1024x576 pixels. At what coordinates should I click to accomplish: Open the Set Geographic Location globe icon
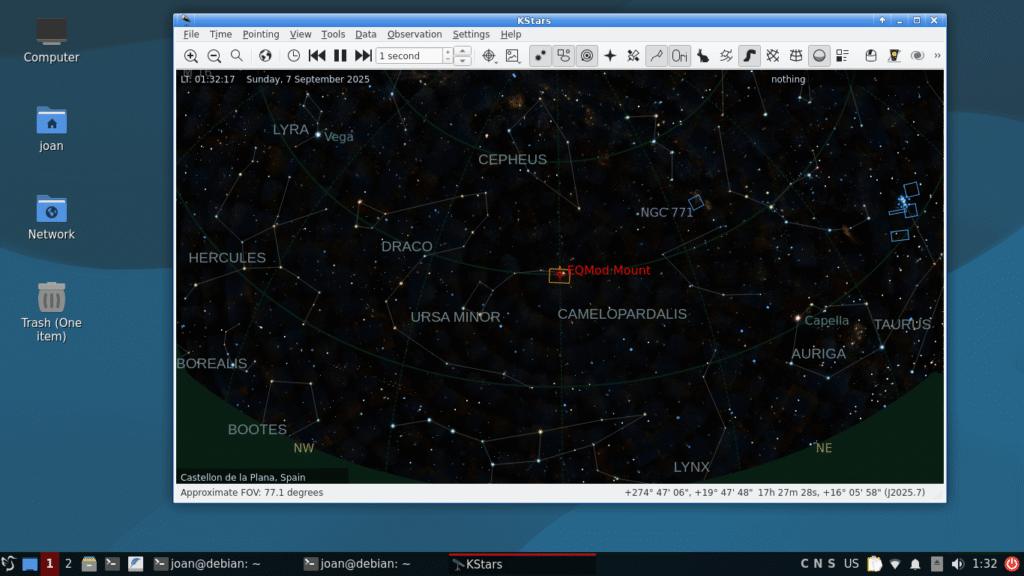(x=265, y=56)
